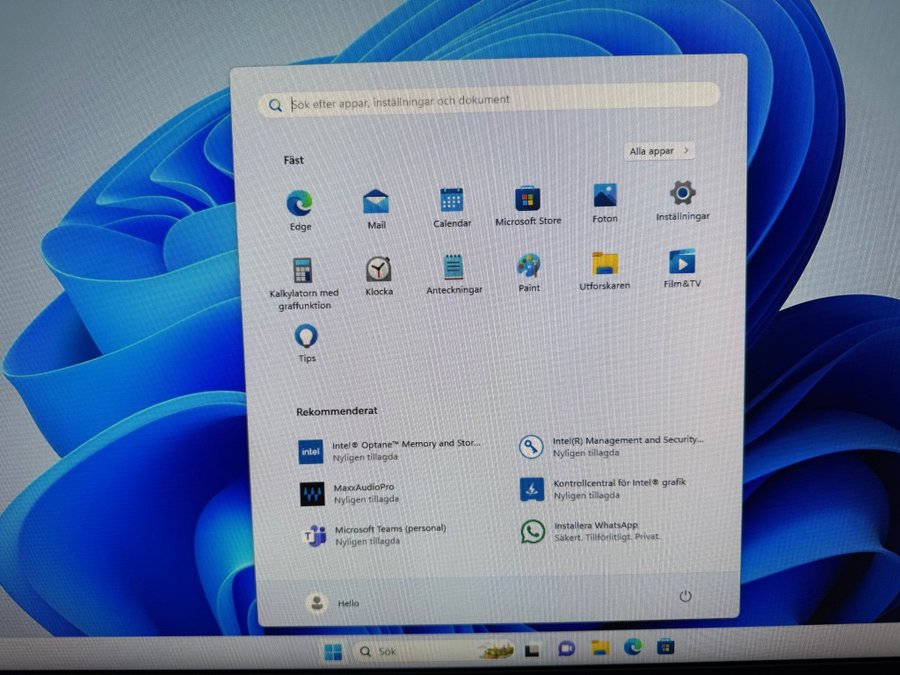Open Utforskaren file explorer

coord(605,264)
